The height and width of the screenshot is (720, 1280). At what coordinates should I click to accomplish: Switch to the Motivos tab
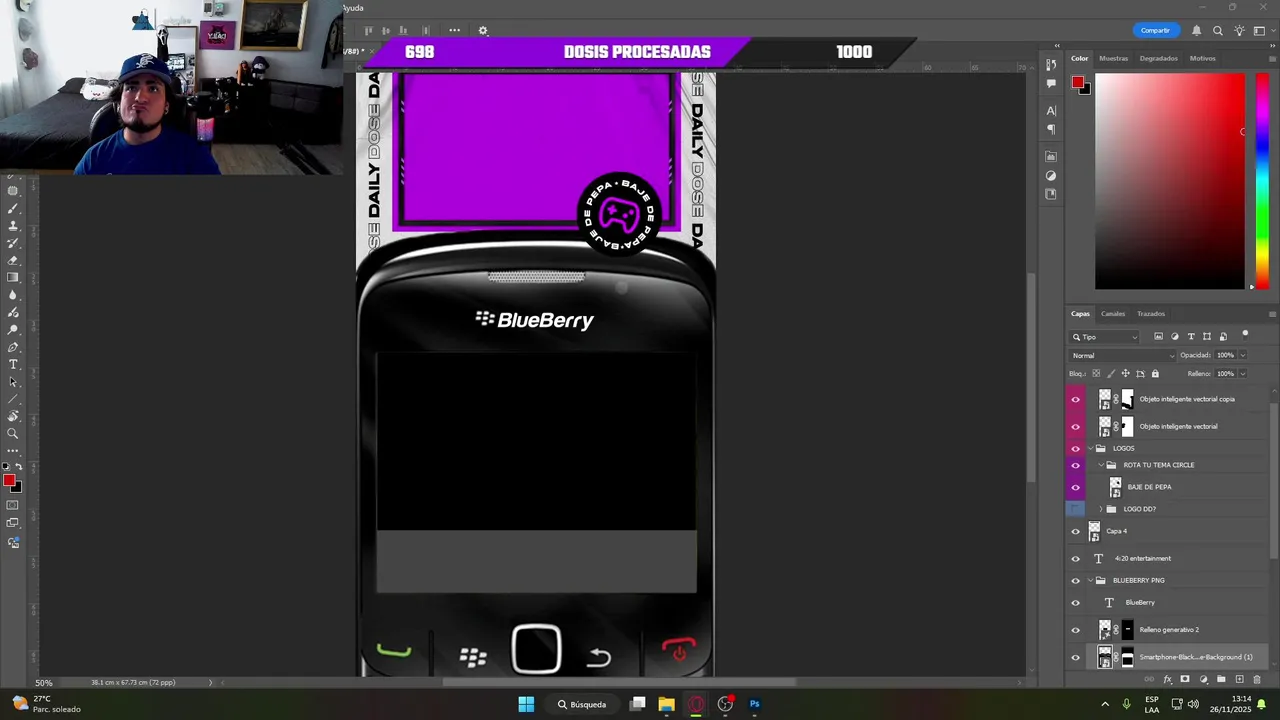click(x=1202, y=58)
